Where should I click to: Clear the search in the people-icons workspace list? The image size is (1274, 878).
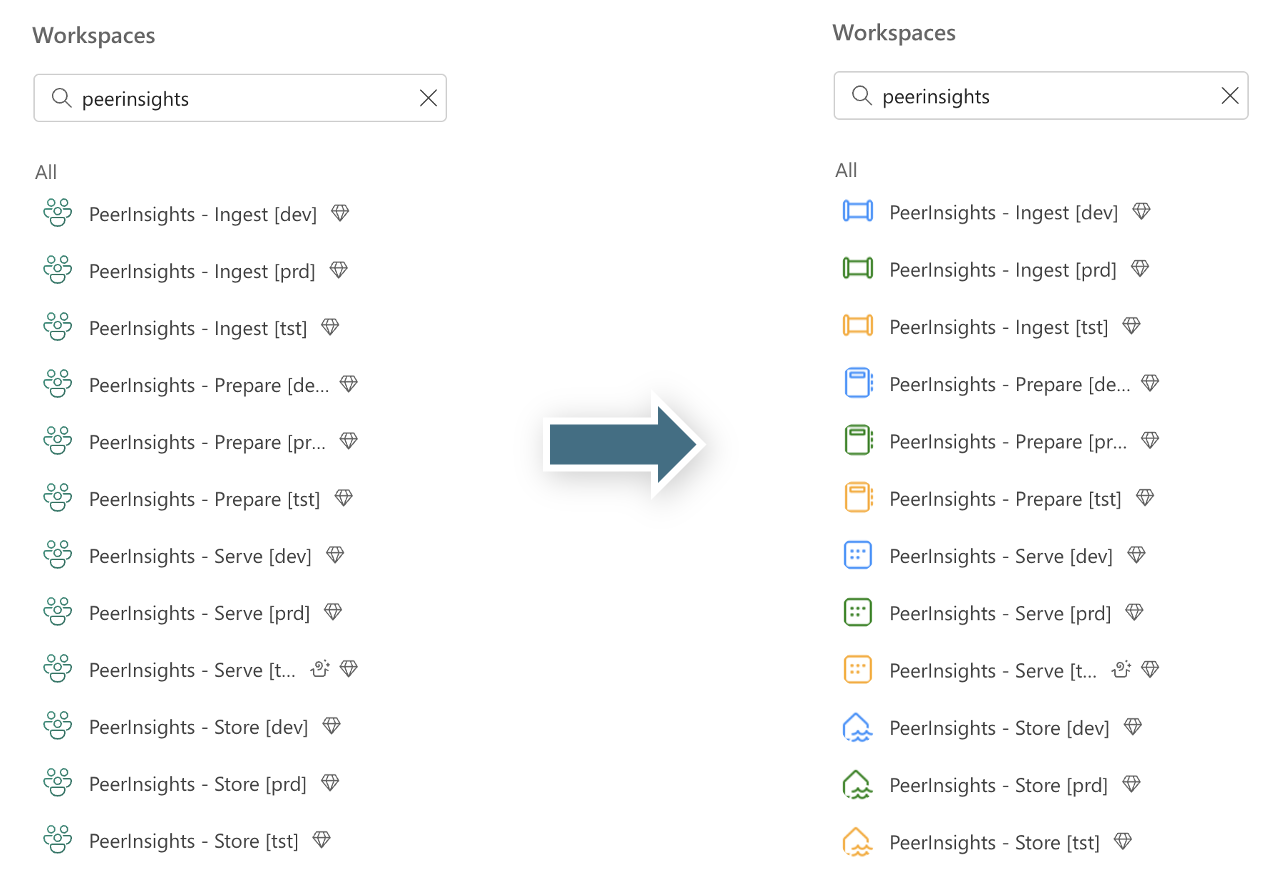coord(428,98)
